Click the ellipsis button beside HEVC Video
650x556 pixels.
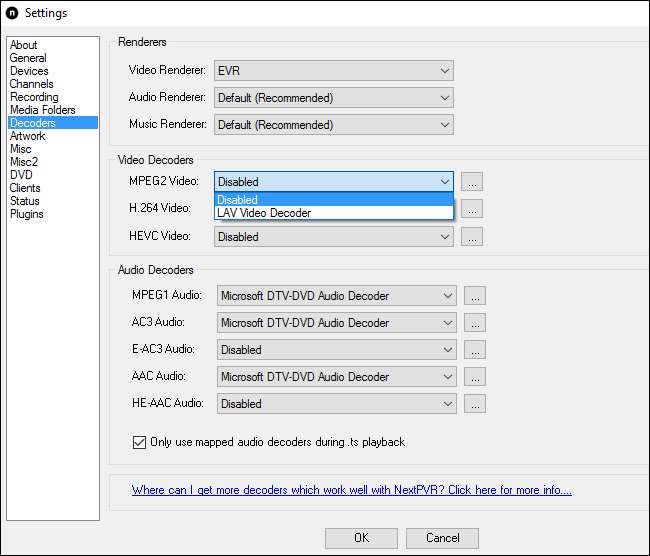pyautogui.click(x=473, y=237)
